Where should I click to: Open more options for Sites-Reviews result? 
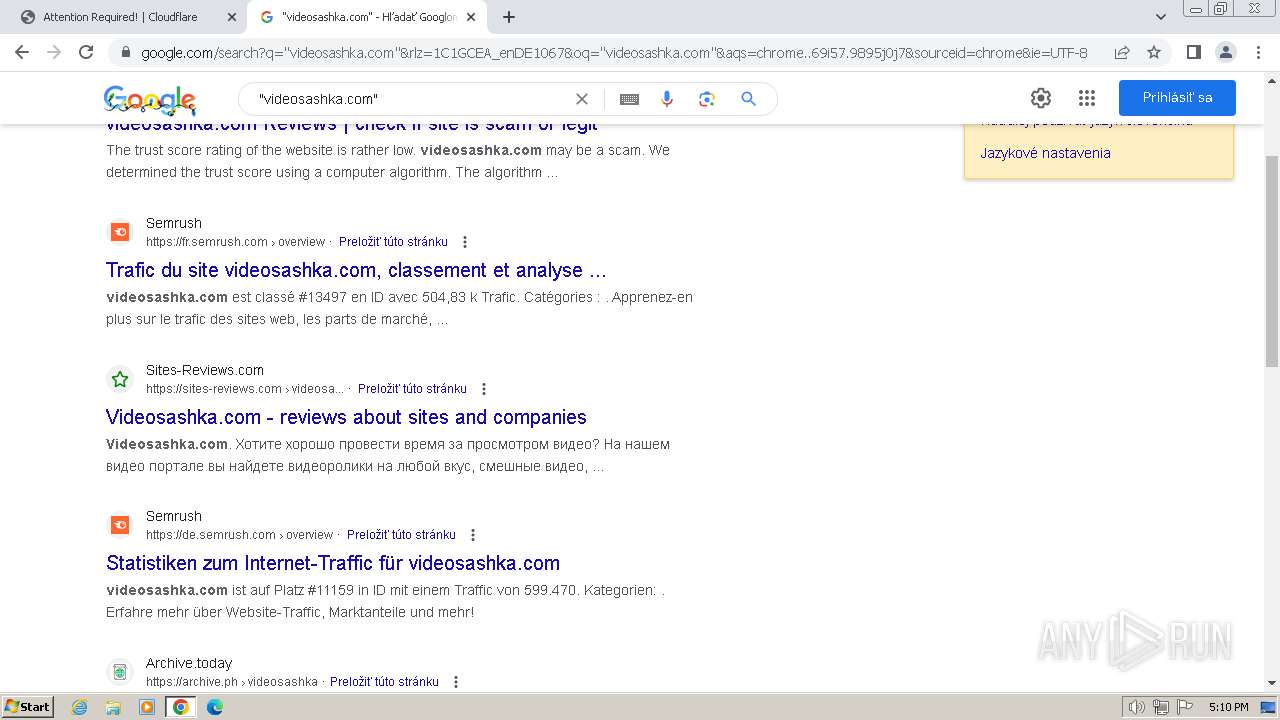tap(484, 389)
